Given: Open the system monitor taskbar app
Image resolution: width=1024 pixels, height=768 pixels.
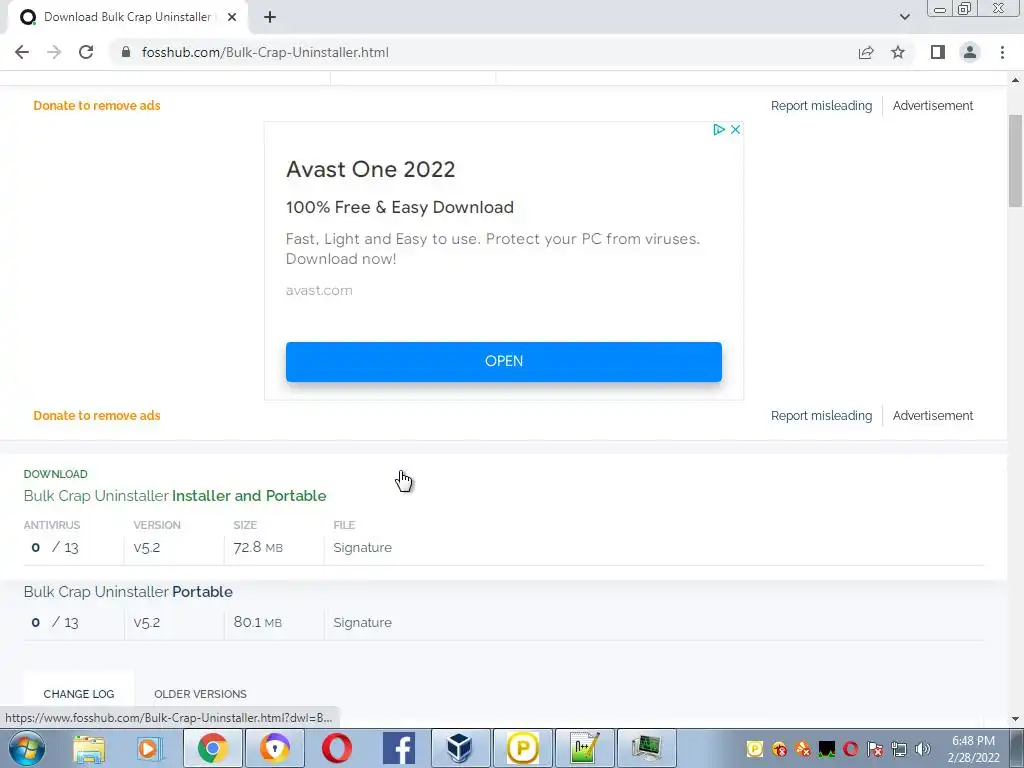Looking at the screenshot, I should tap(646, 748).
